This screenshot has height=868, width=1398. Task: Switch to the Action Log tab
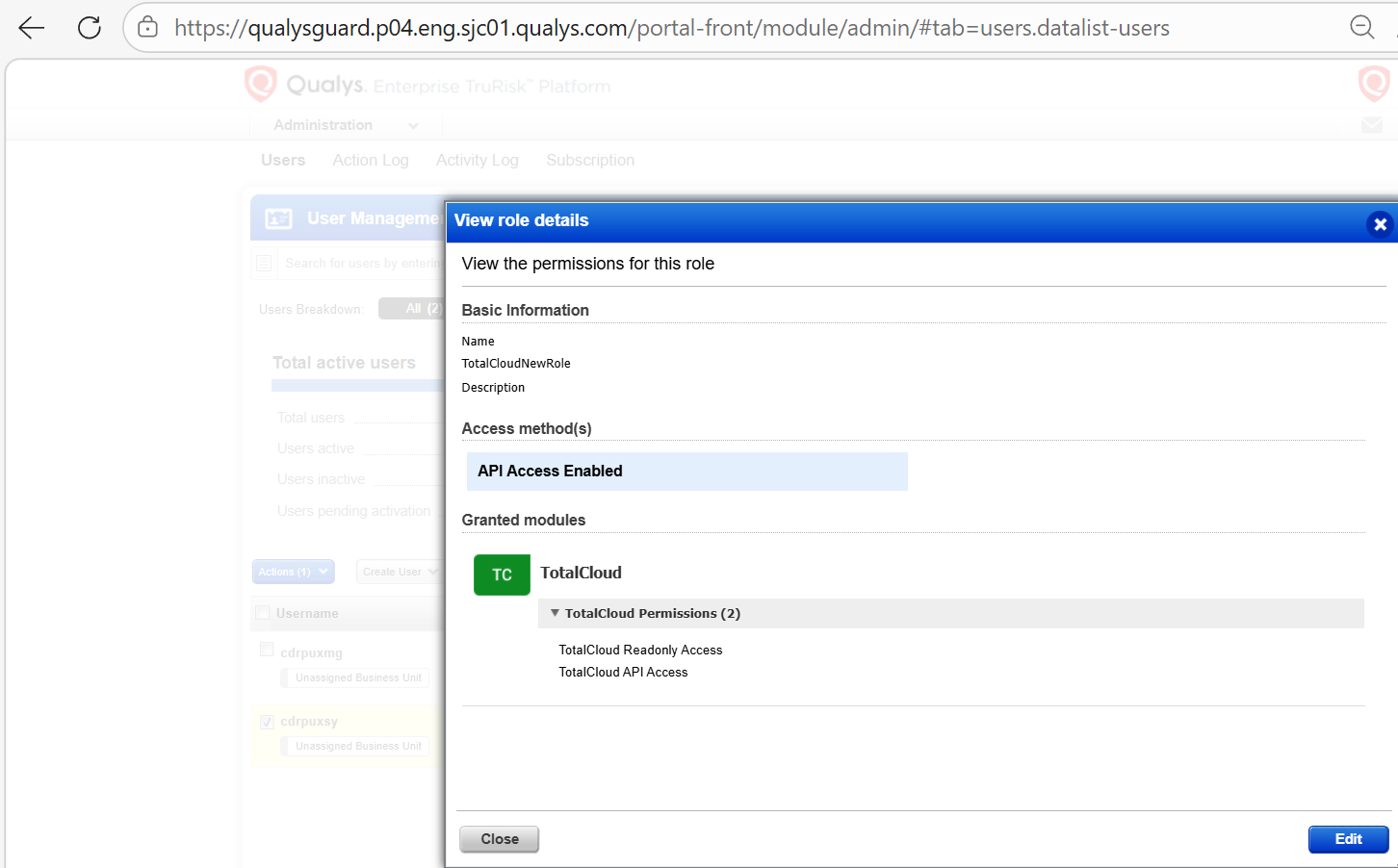371,160
